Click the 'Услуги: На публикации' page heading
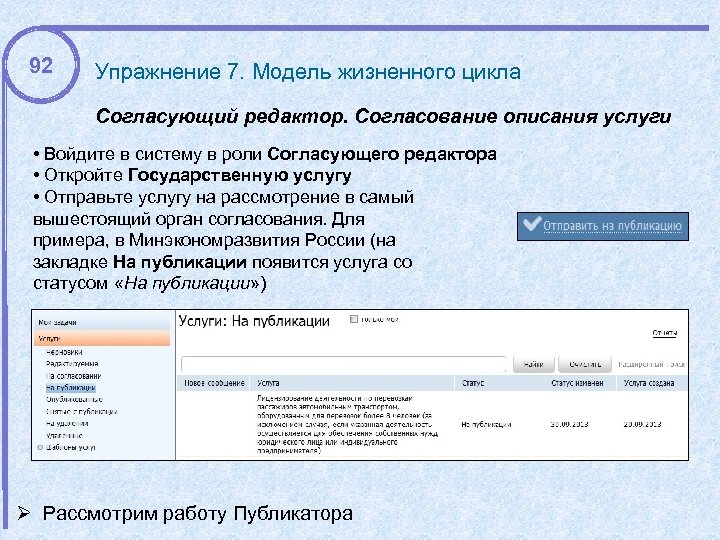 pos(254,321)
